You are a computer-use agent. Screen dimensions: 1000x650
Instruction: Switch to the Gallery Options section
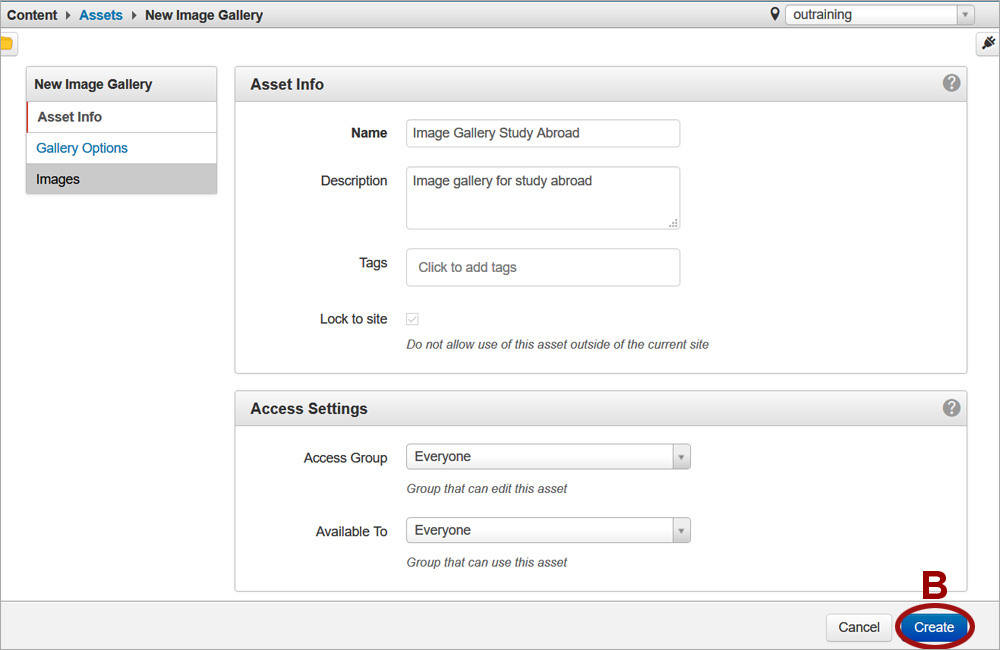(82, 148)
